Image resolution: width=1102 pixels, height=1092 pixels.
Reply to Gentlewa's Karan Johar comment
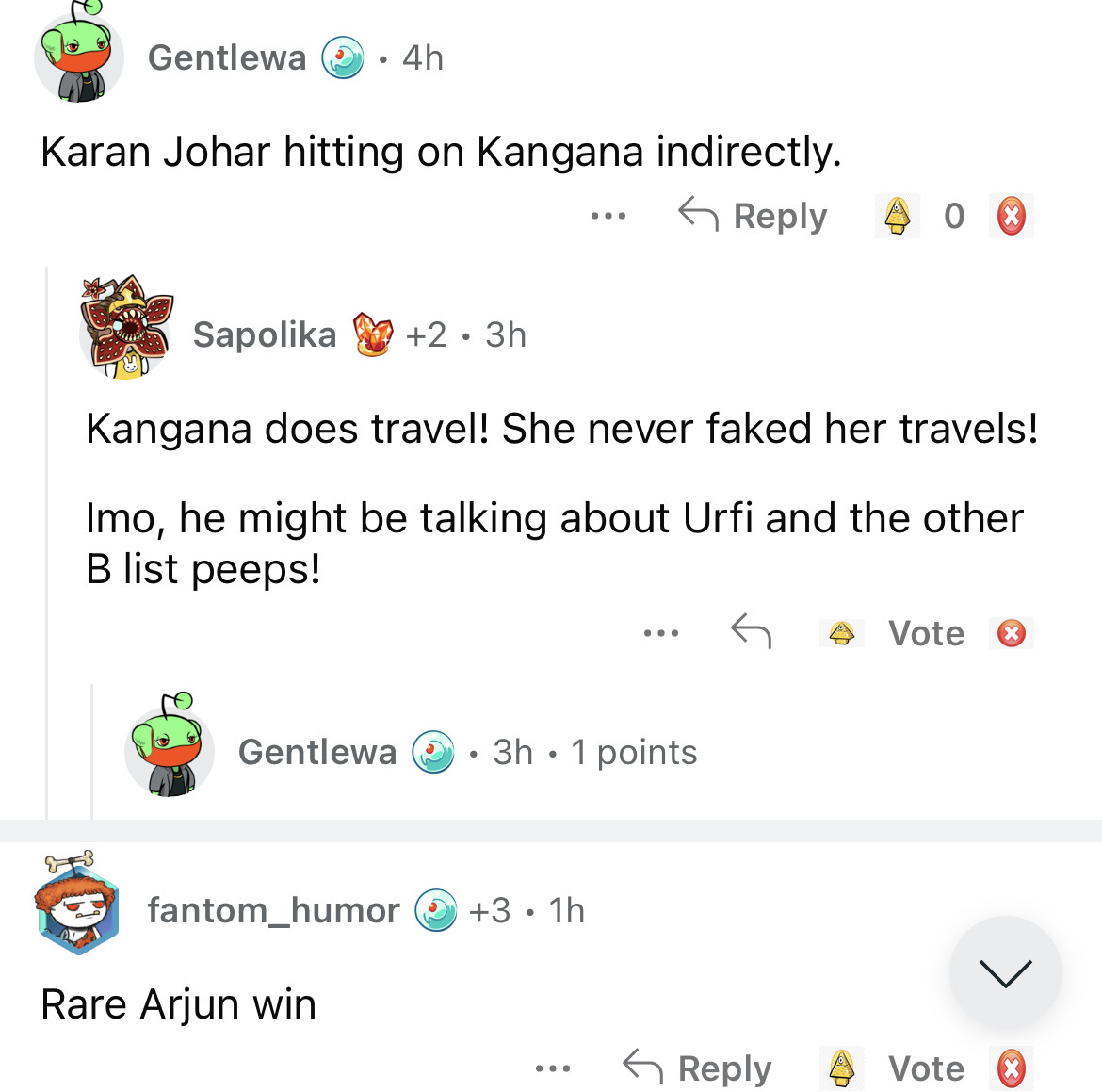click(x=754, y=216)
